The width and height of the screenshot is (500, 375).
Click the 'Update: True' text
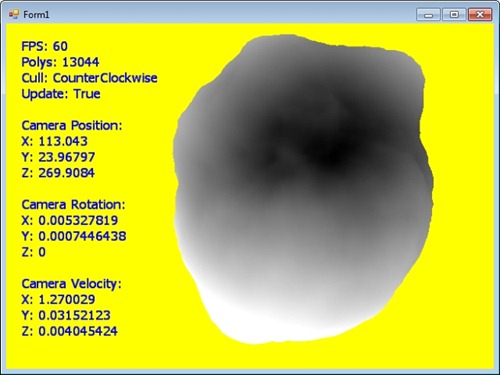(61, 94)
